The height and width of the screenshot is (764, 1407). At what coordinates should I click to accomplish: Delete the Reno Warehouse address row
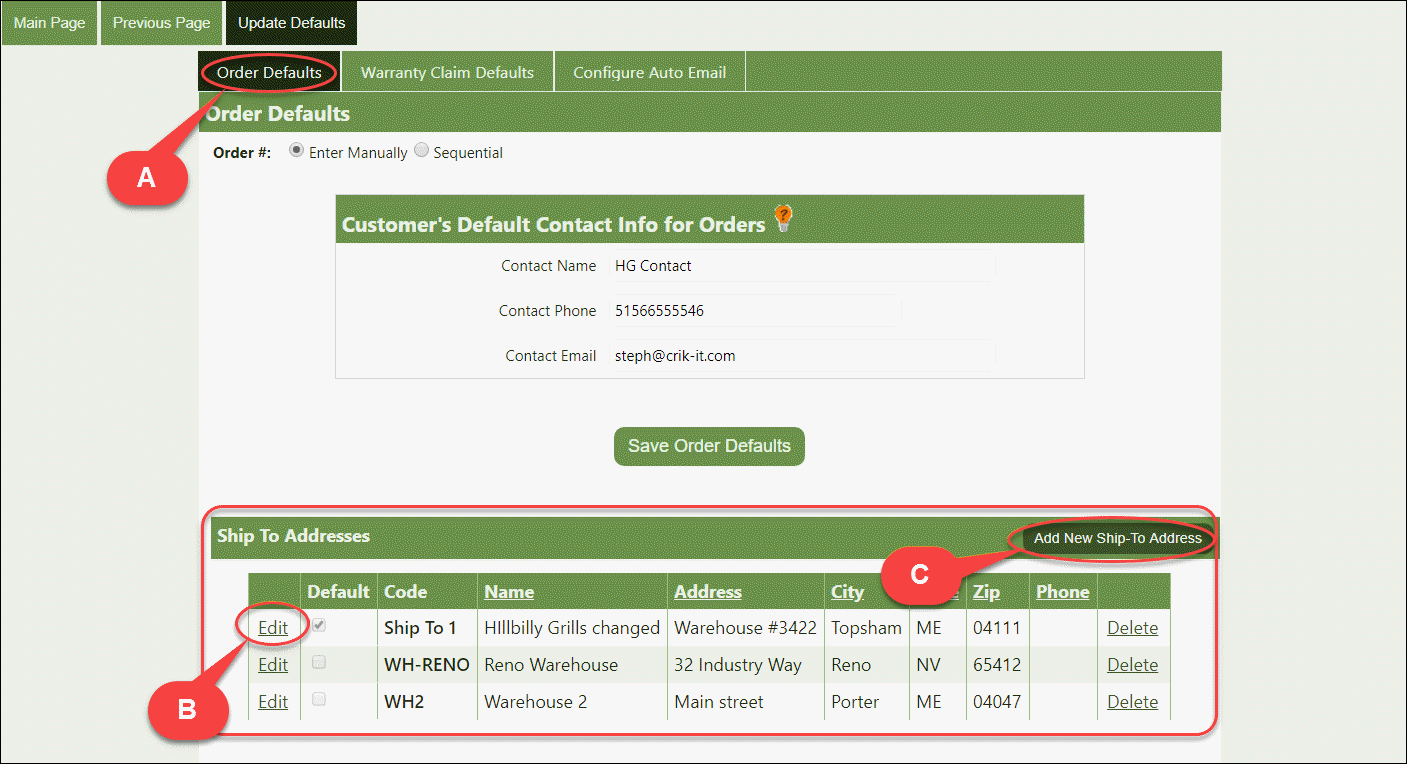point(1132,665)
